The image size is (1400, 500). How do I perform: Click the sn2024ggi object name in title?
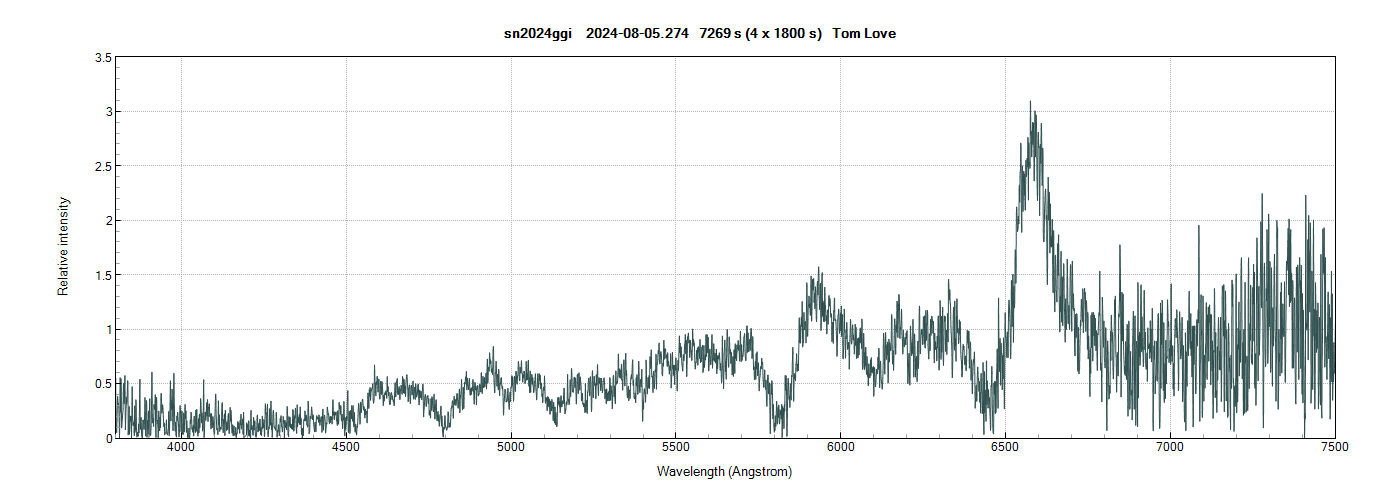pyautogui.click(x=537, y=34)
